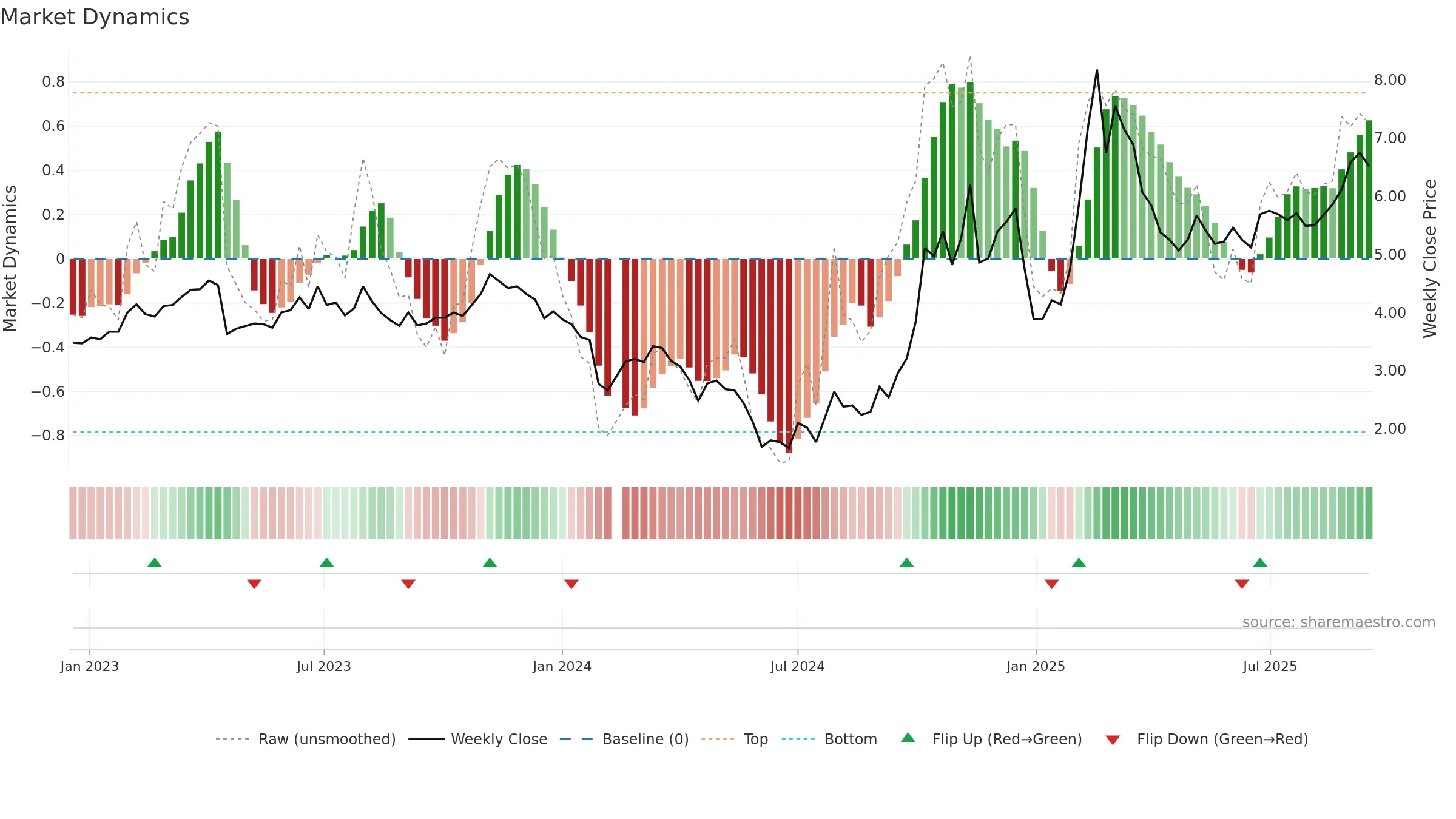Click the solid black Weekly Close legend line

[x=426, y=739]
